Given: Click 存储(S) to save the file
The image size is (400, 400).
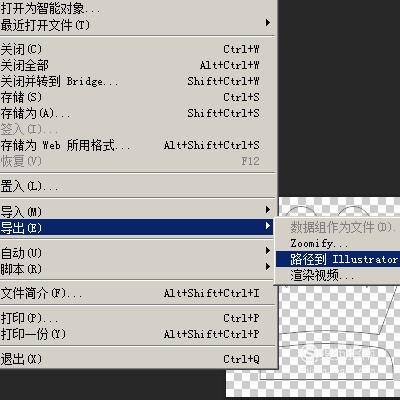Looking at the screenshot, I should coord(137,97).
